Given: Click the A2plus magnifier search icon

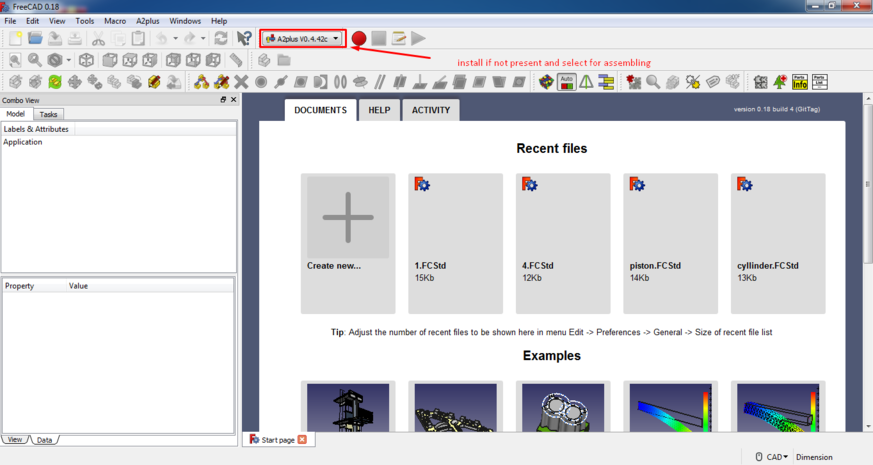Looking at the screenshot, I should [x=653, y=82].
